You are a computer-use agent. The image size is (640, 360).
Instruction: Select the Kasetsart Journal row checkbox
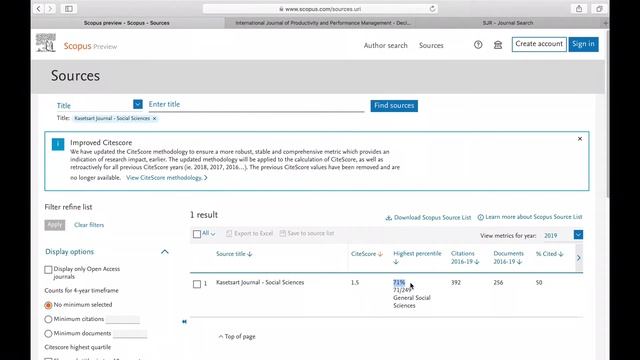click(197, 284)
